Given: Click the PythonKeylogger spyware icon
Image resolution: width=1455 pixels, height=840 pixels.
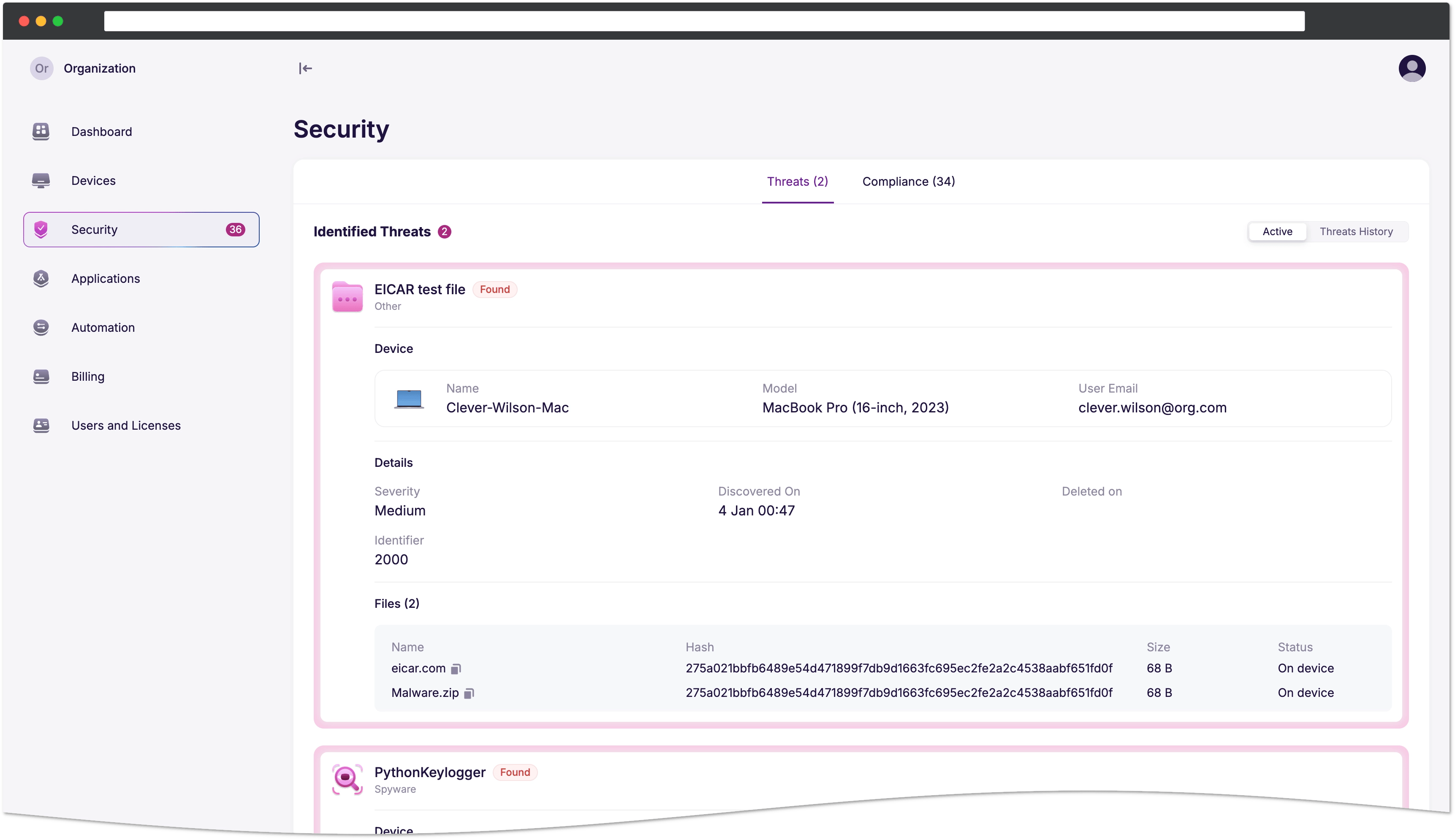Looking at the screenshot, I should [347, 779].
